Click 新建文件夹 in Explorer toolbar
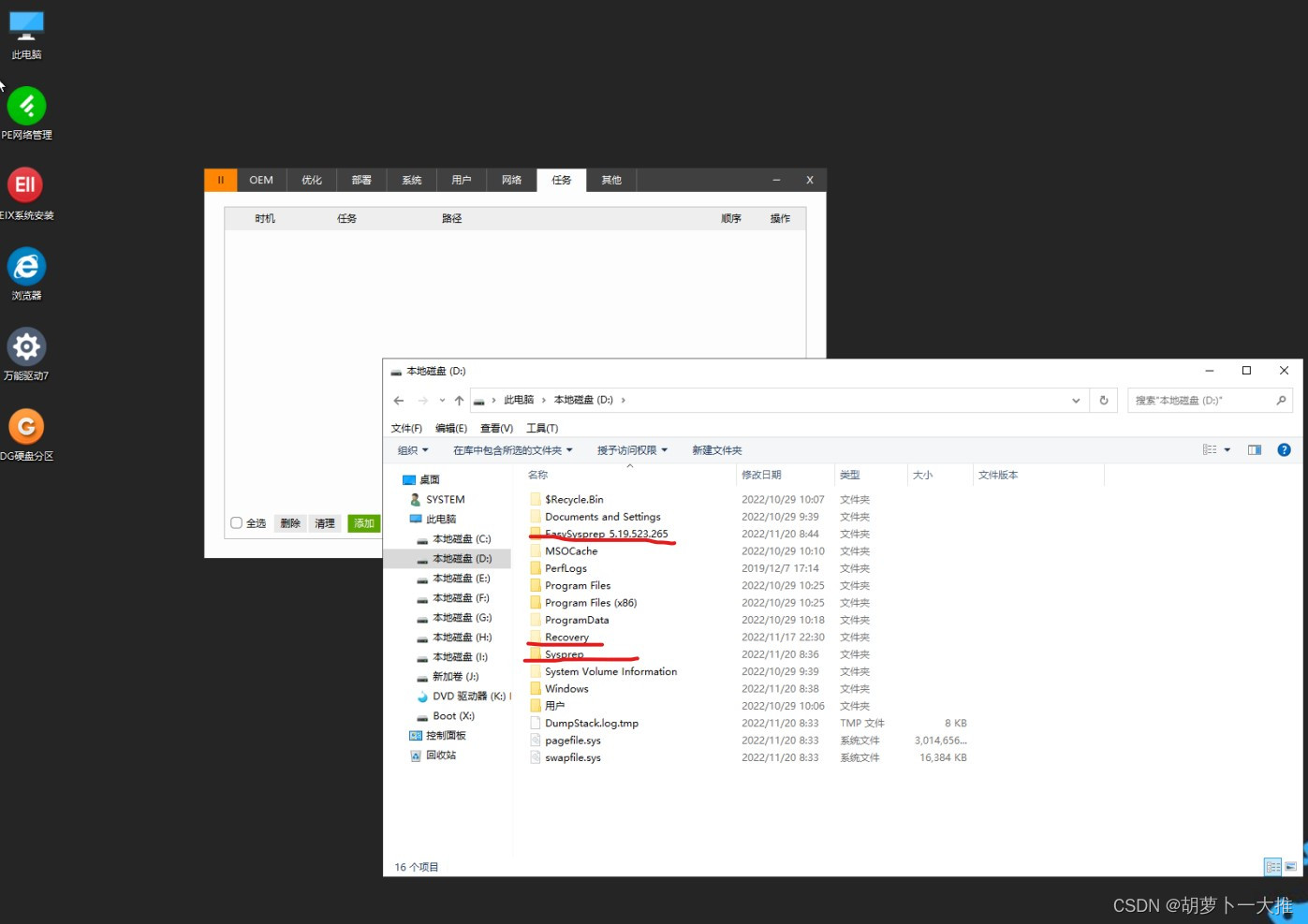 (x=717, y=450)
